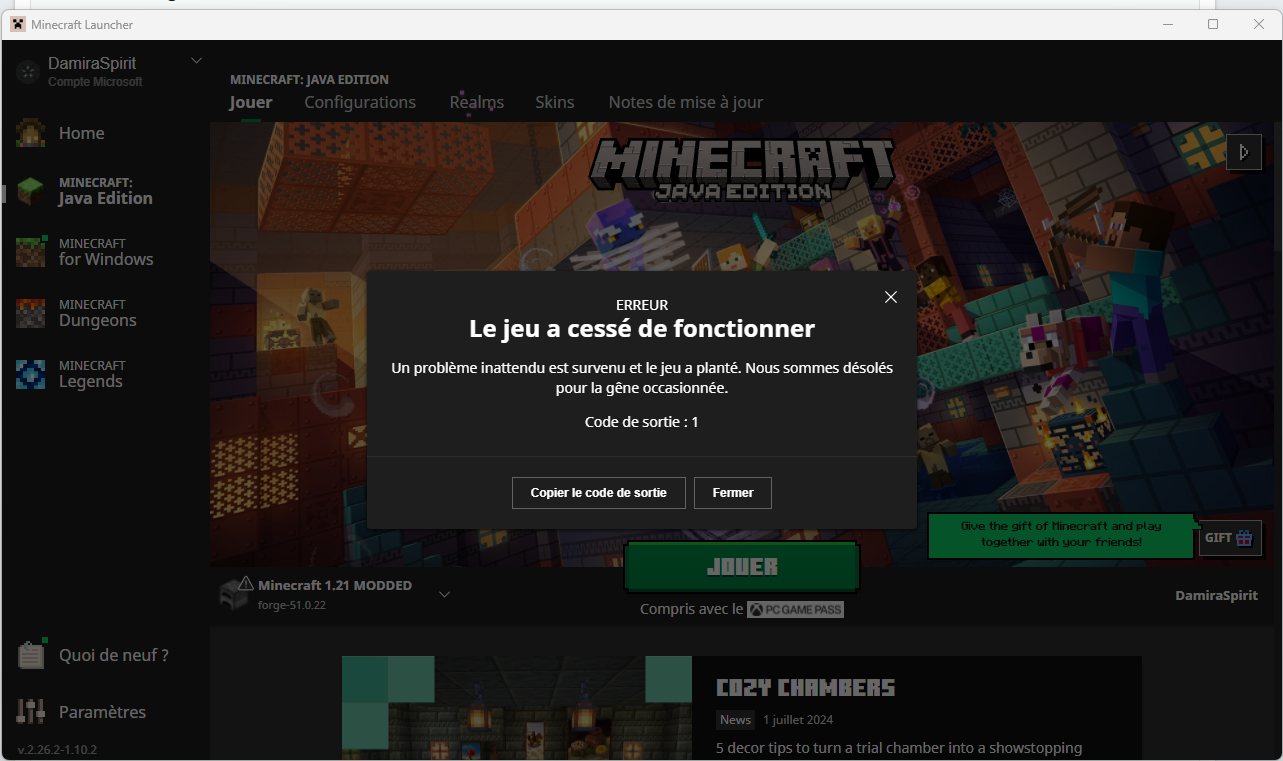Click the '1 juillet 2024' news date
Screen dimensions: 1283x761
click(x=798, y=720)
